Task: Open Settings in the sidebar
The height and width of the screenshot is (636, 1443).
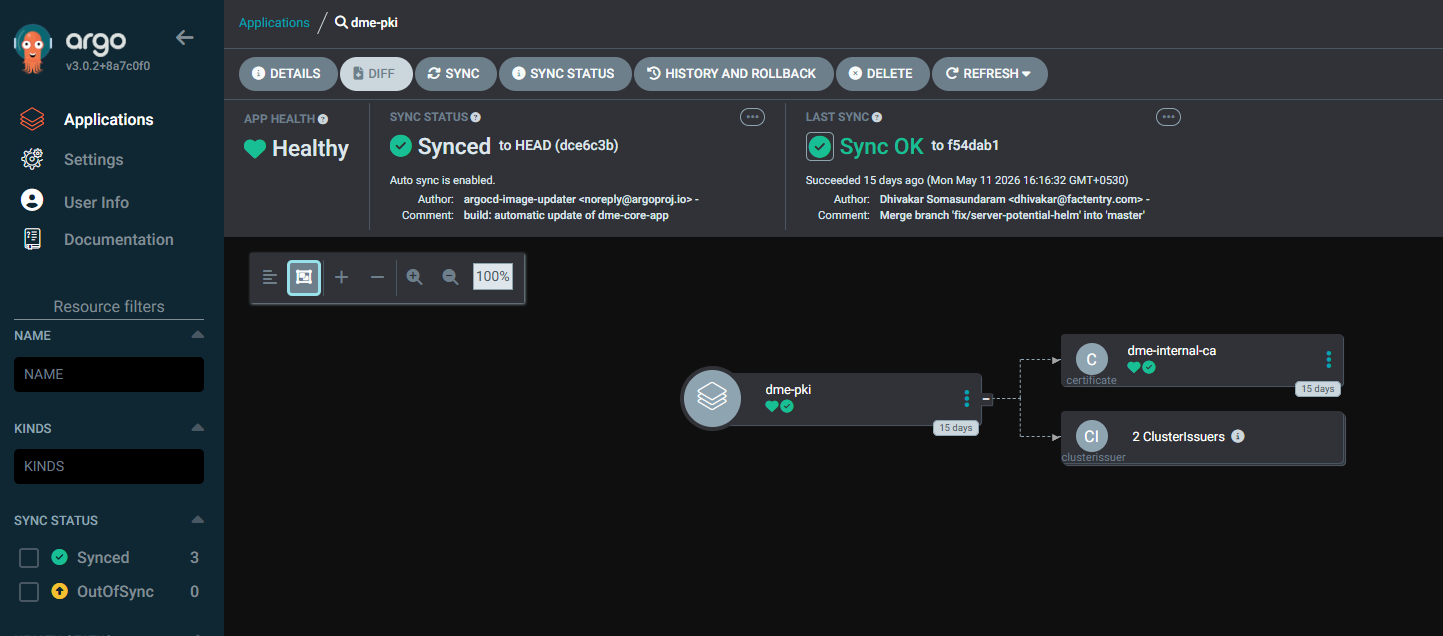Action: coord(93,160)
